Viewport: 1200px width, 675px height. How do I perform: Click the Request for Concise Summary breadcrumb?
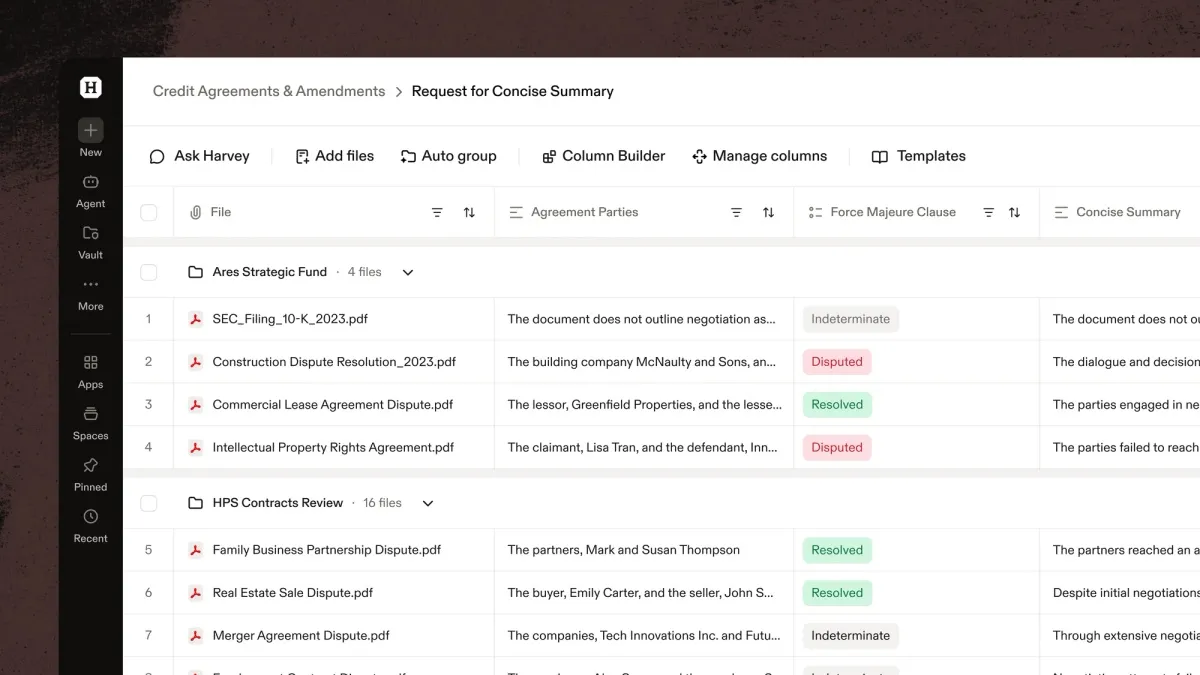tap(513, 91)
